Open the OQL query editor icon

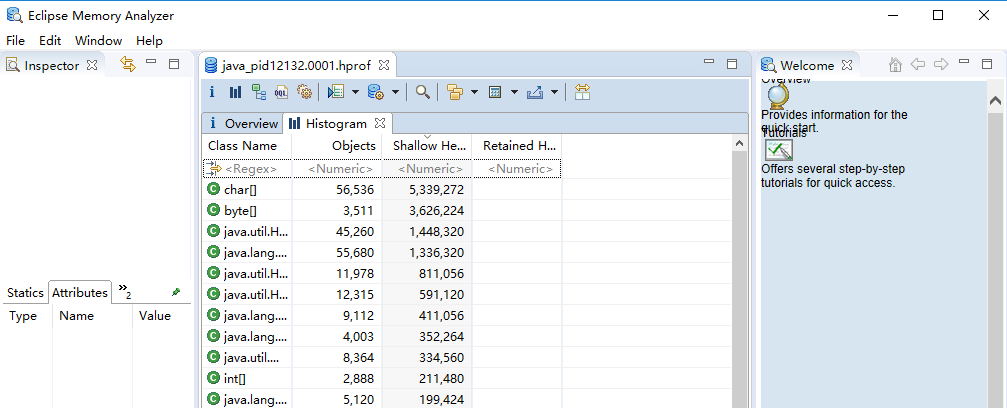click(x=281, y=92)
